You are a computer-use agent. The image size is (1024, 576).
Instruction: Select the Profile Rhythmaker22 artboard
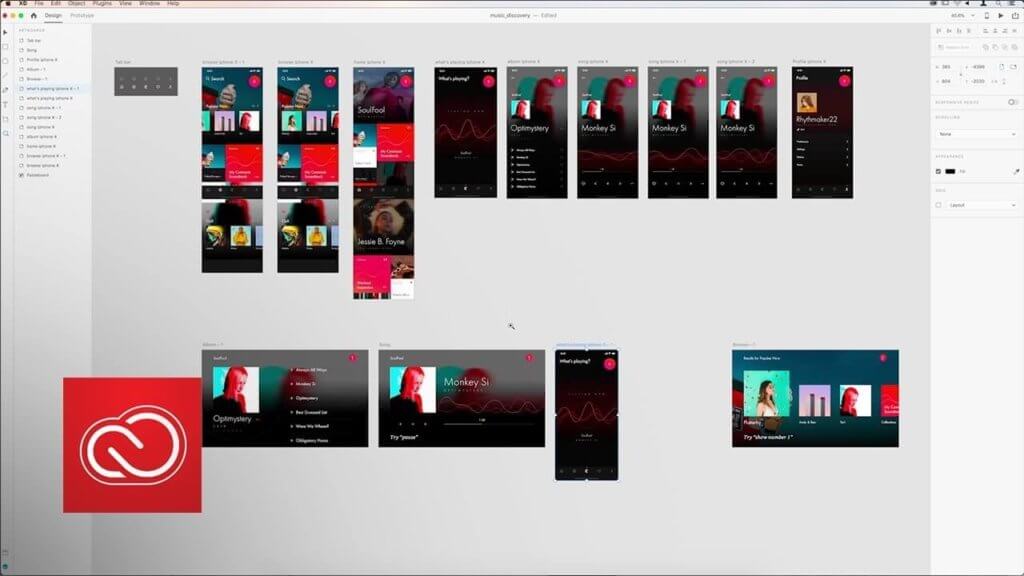[822, 133]
